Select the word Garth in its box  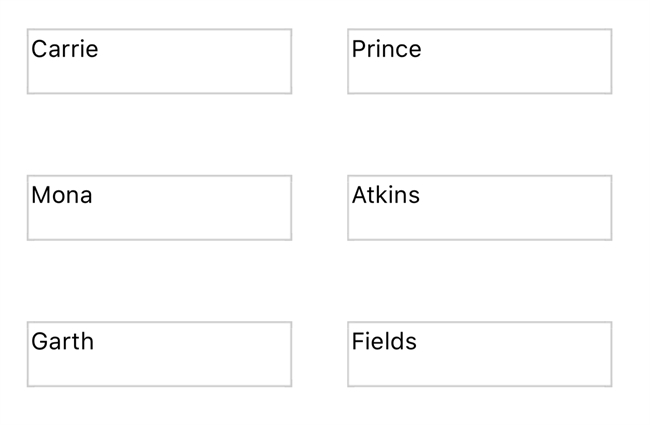click(62, 341)
